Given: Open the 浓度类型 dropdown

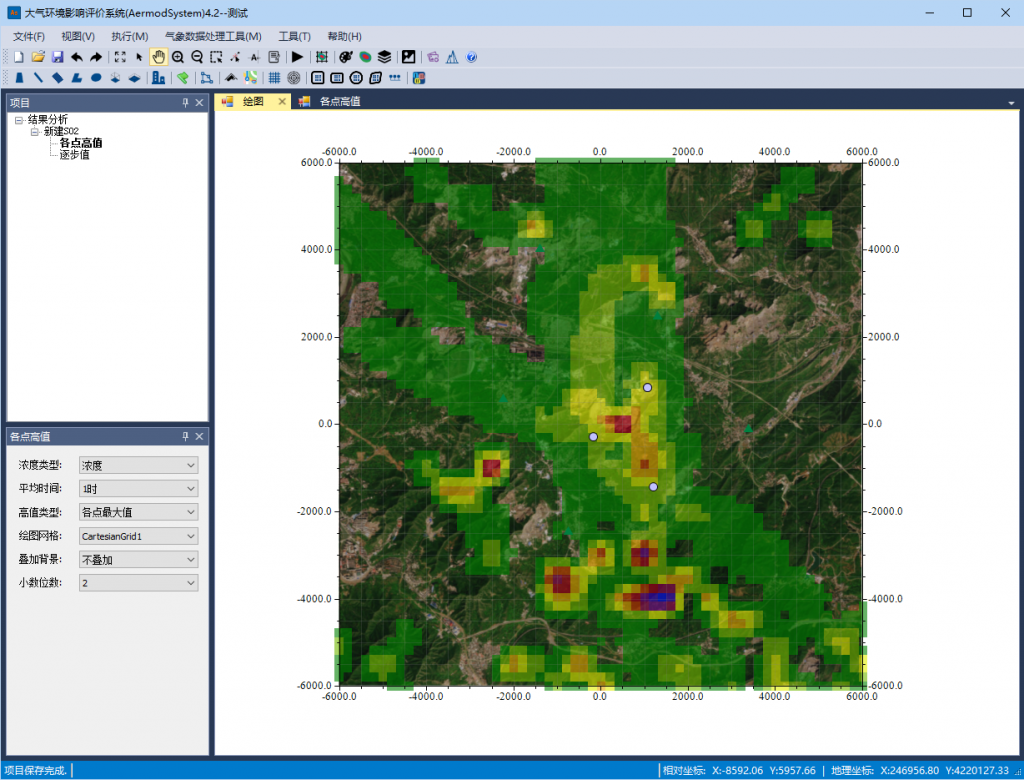Looking at the screenshot, I should pos(138,465).
